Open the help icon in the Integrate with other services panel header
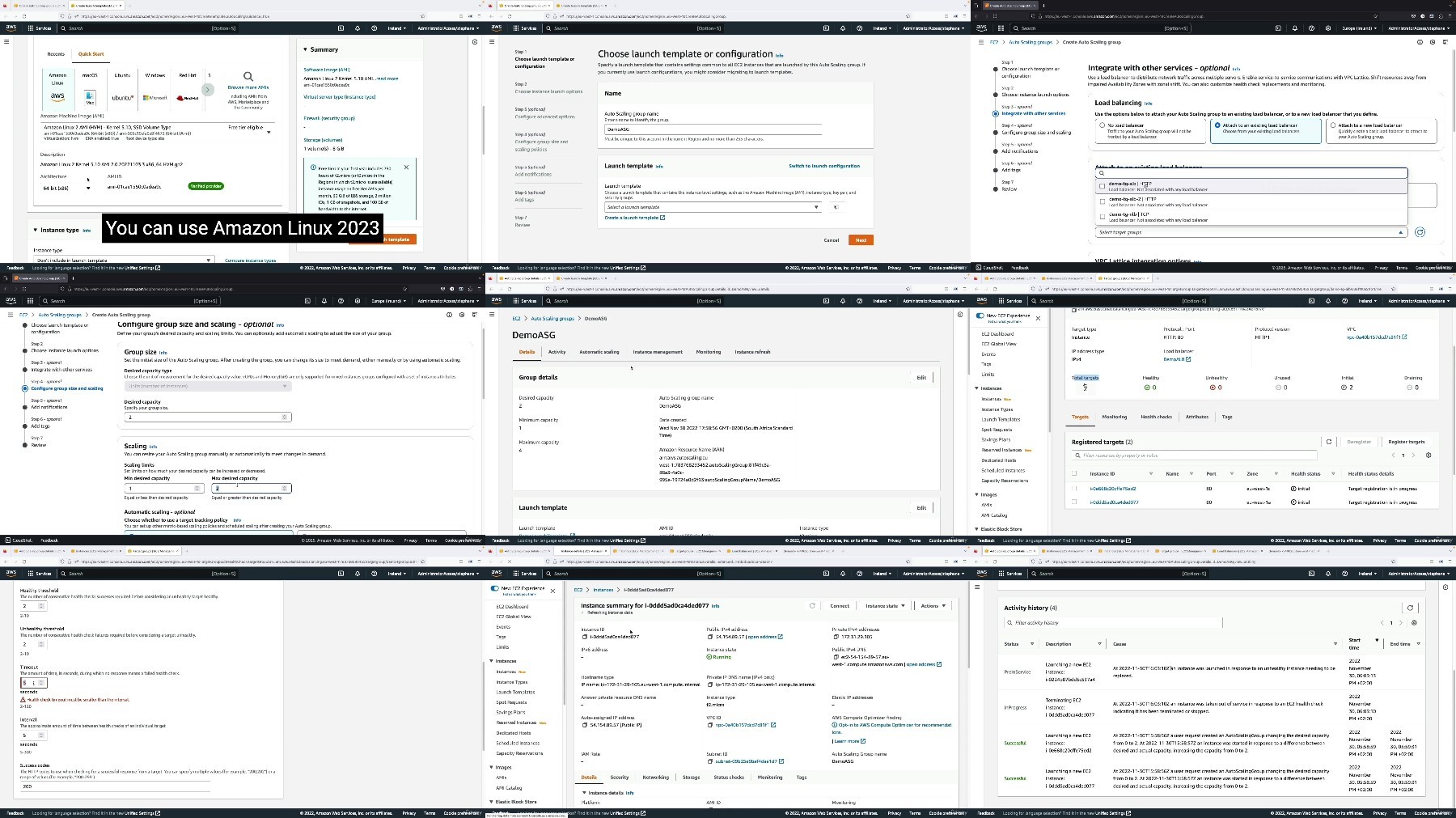 point(1311,28)
